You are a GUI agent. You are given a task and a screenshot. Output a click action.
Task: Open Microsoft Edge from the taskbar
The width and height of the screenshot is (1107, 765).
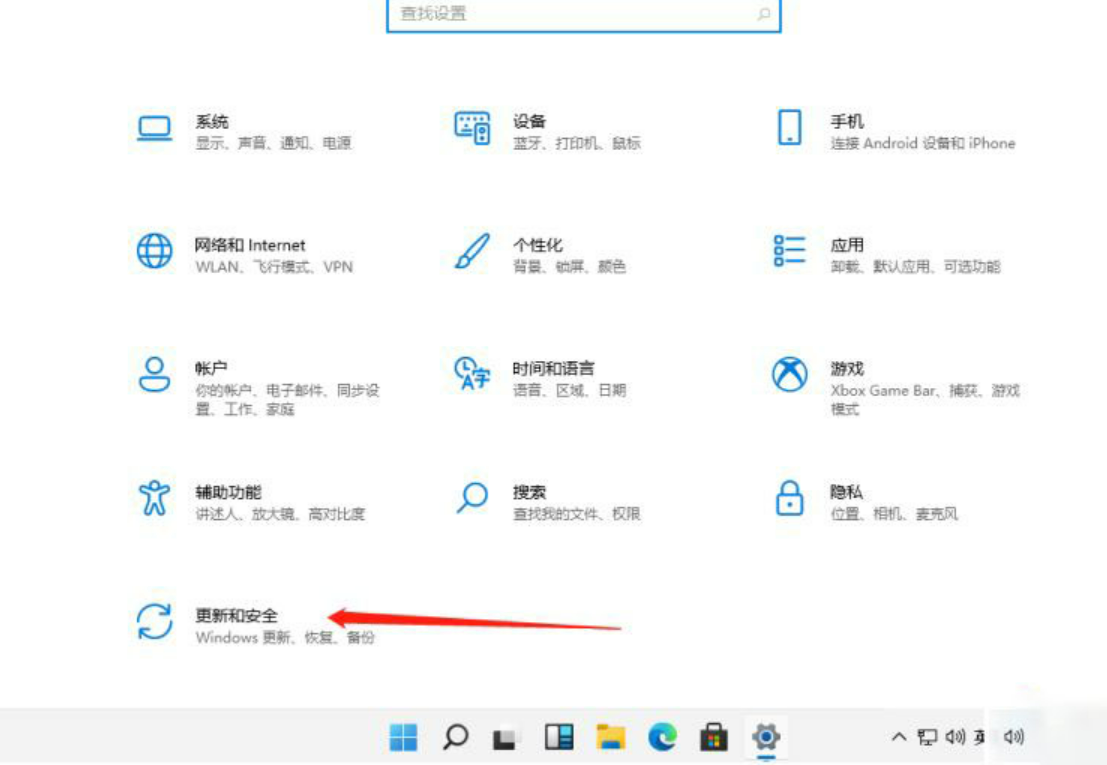(662, 738)
